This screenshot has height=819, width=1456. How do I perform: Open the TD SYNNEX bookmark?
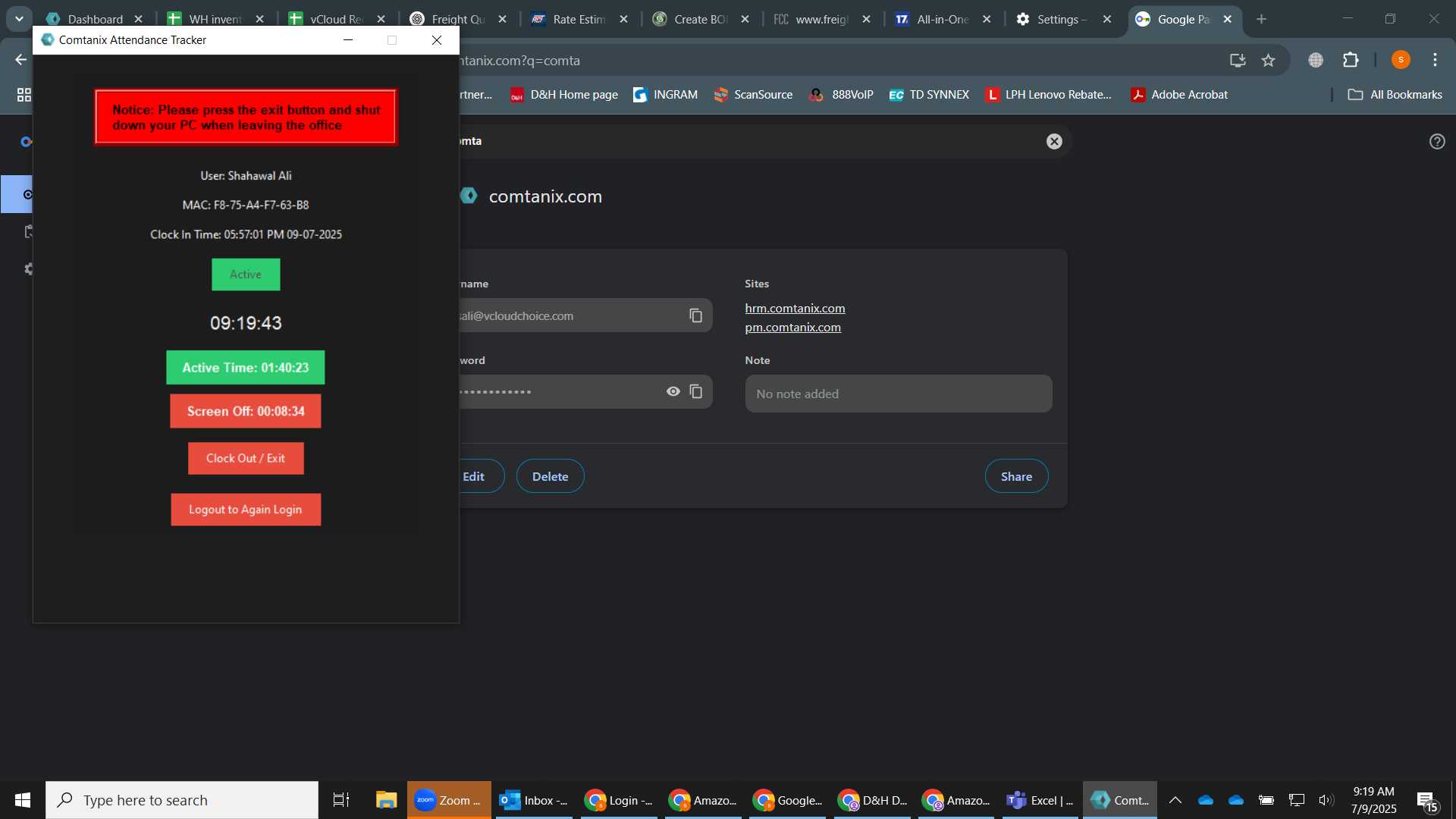(929, 95)
